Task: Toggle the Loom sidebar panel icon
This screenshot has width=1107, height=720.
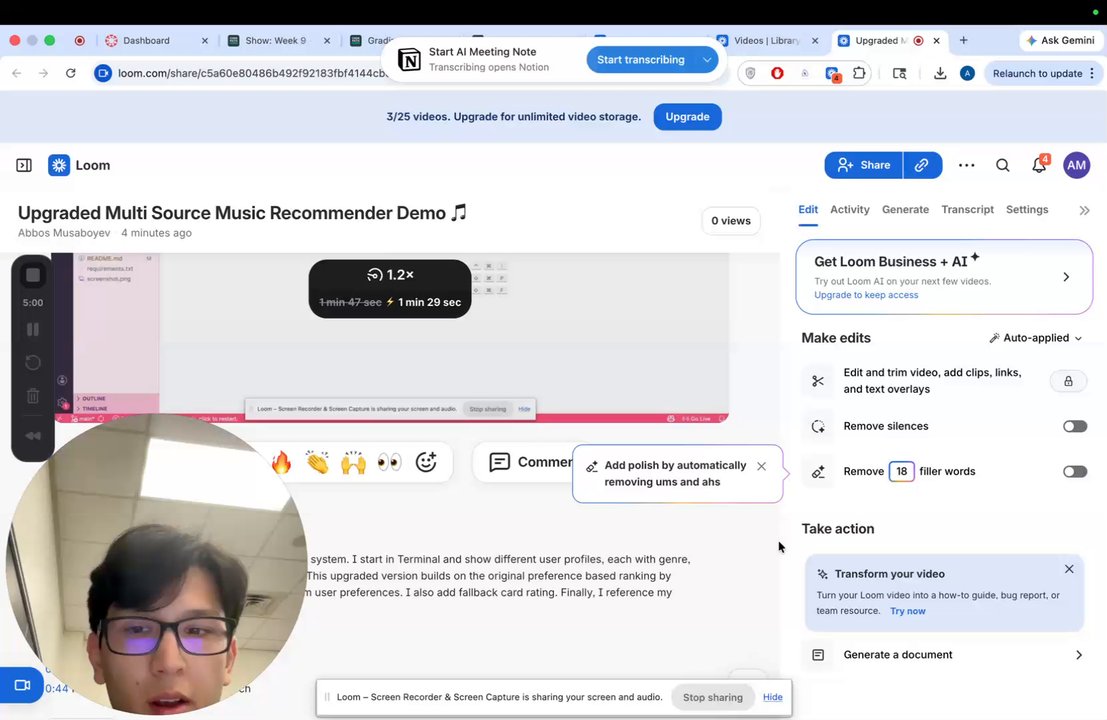Action: click(x=24, y=165)
